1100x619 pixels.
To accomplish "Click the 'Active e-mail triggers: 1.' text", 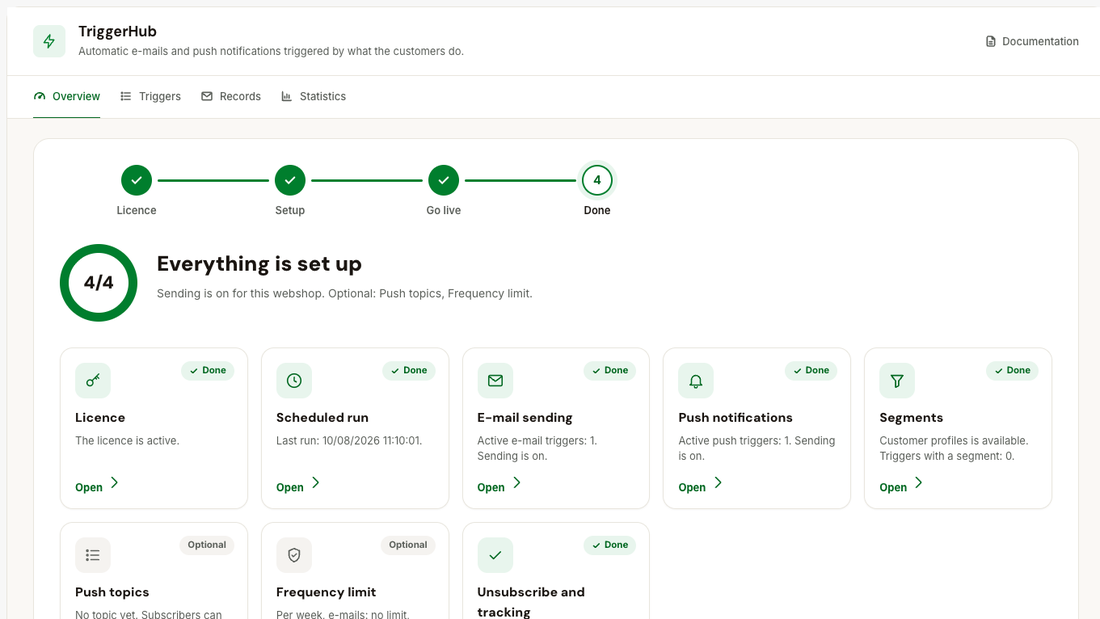I will click(x=537, y=441).
